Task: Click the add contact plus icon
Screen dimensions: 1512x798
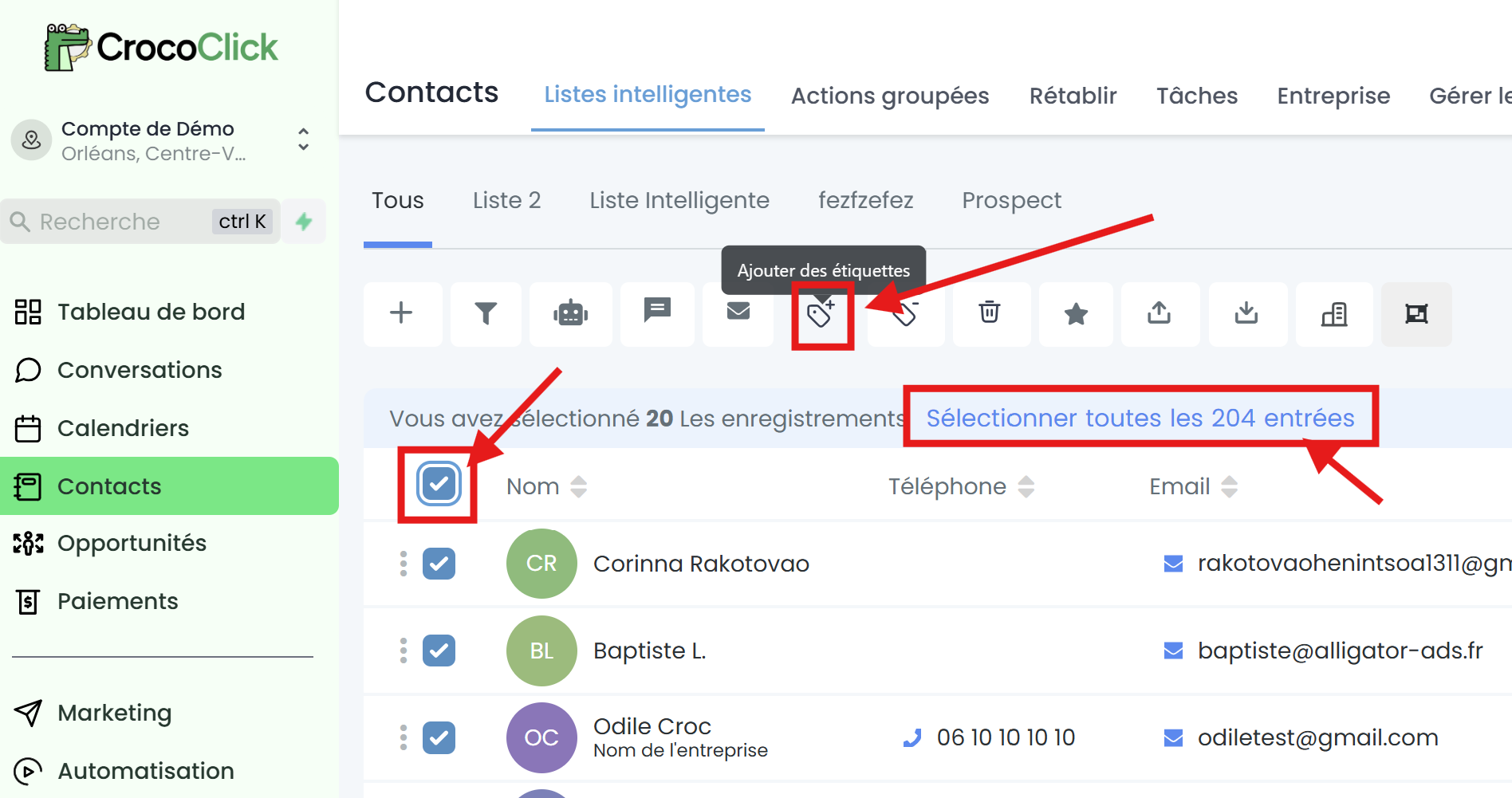Action: 402,313
